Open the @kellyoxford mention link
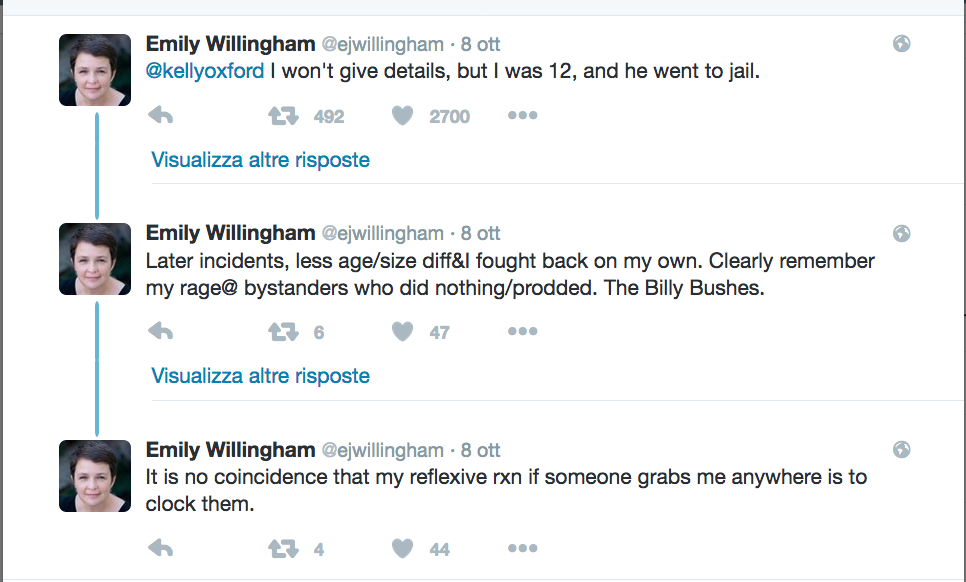This screenshot has width=966, height=582. coord(205,72)
